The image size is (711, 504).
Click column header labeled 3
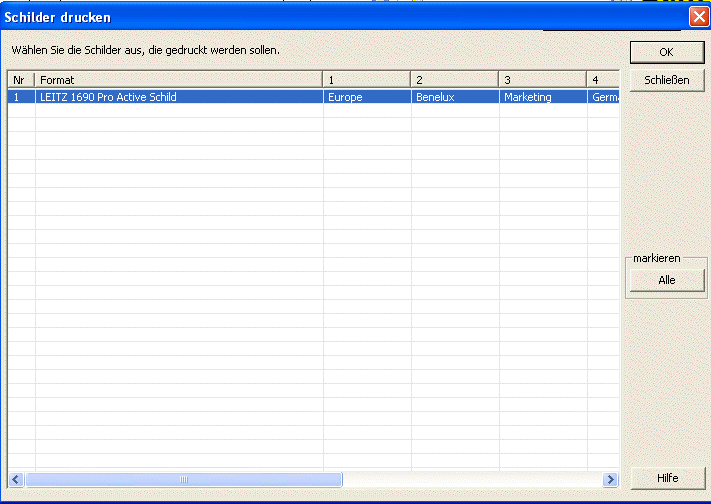click(542, 79)
